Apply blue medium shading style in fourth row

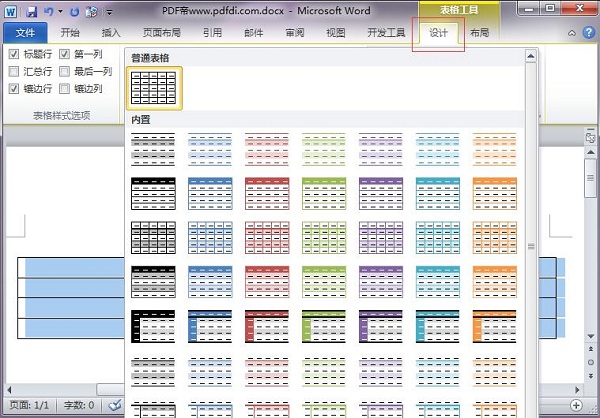(210, 282)
